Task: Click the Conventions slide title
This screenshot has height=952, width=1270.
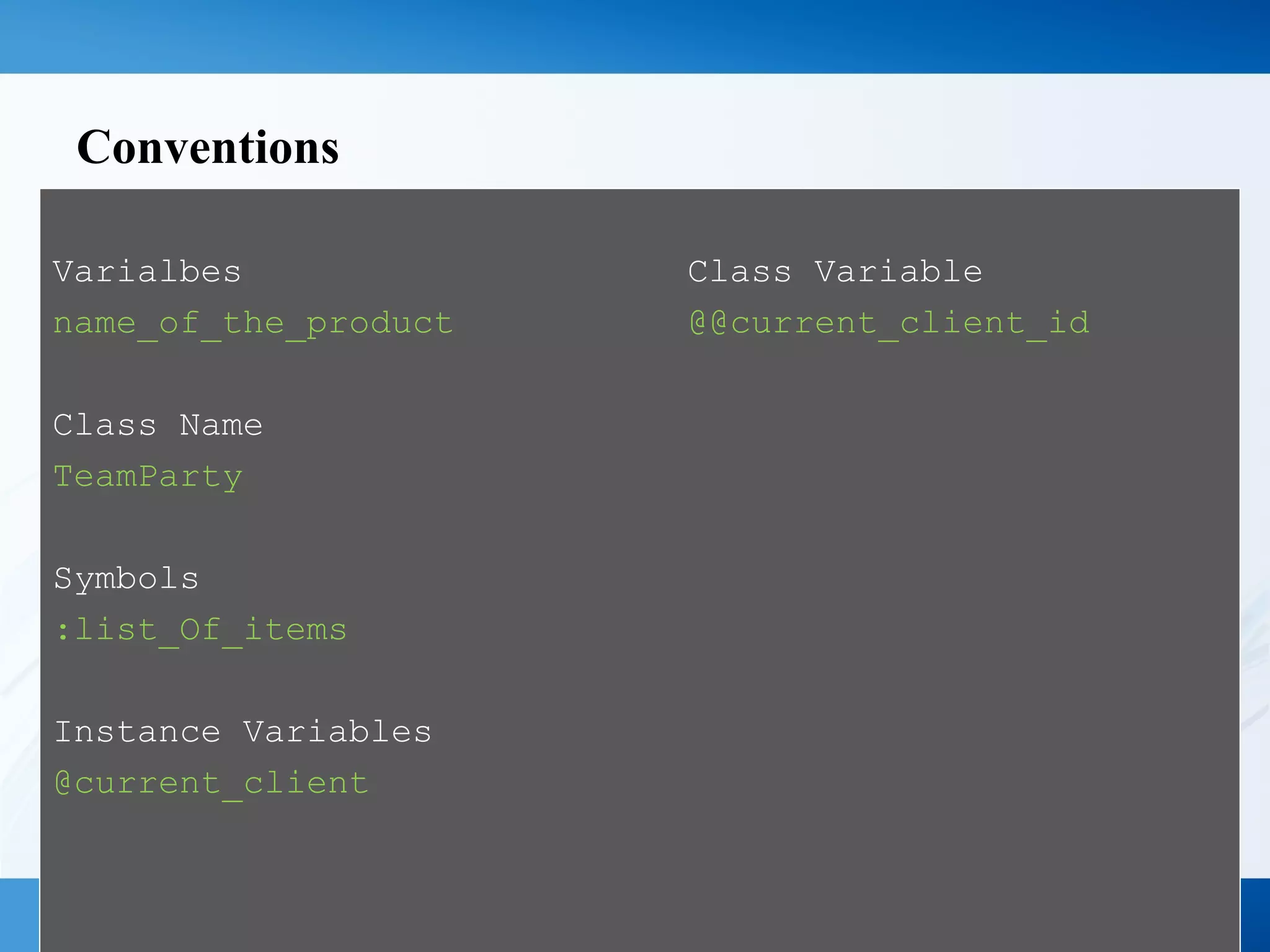Action: click(208, 148)
